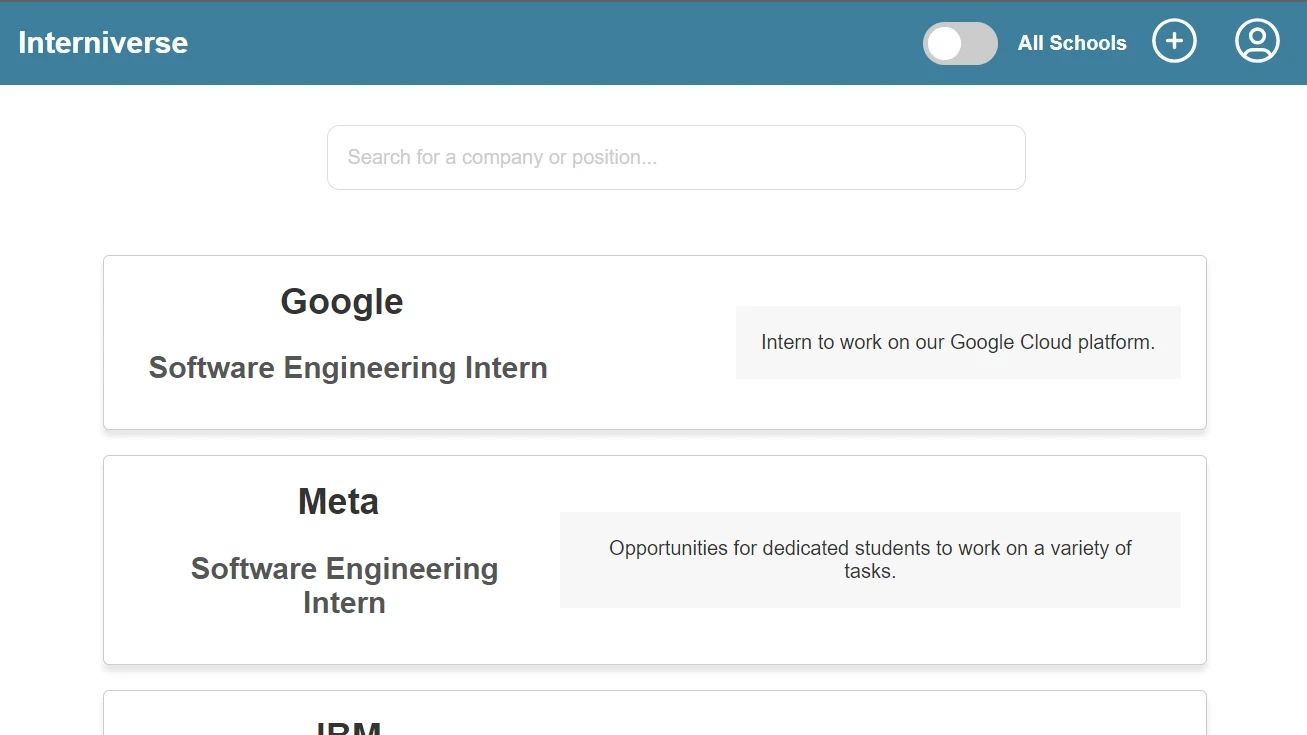Open the Software Engineering Intern title under Google

coord(348,367)
